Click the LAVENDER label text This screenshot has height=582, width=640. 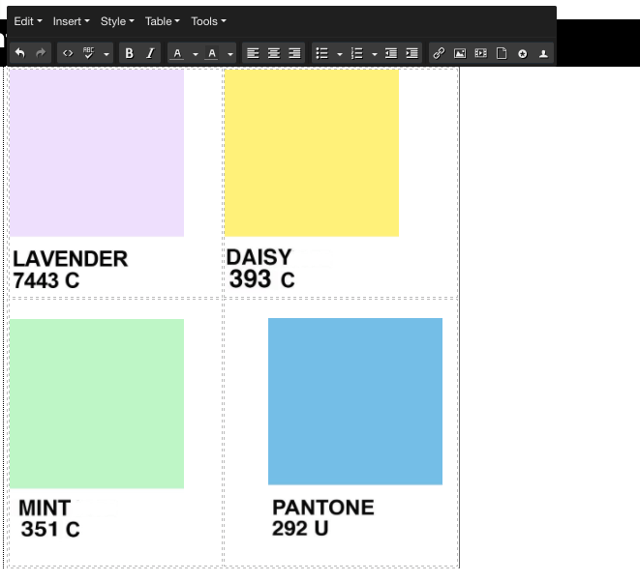coord(70,259)
